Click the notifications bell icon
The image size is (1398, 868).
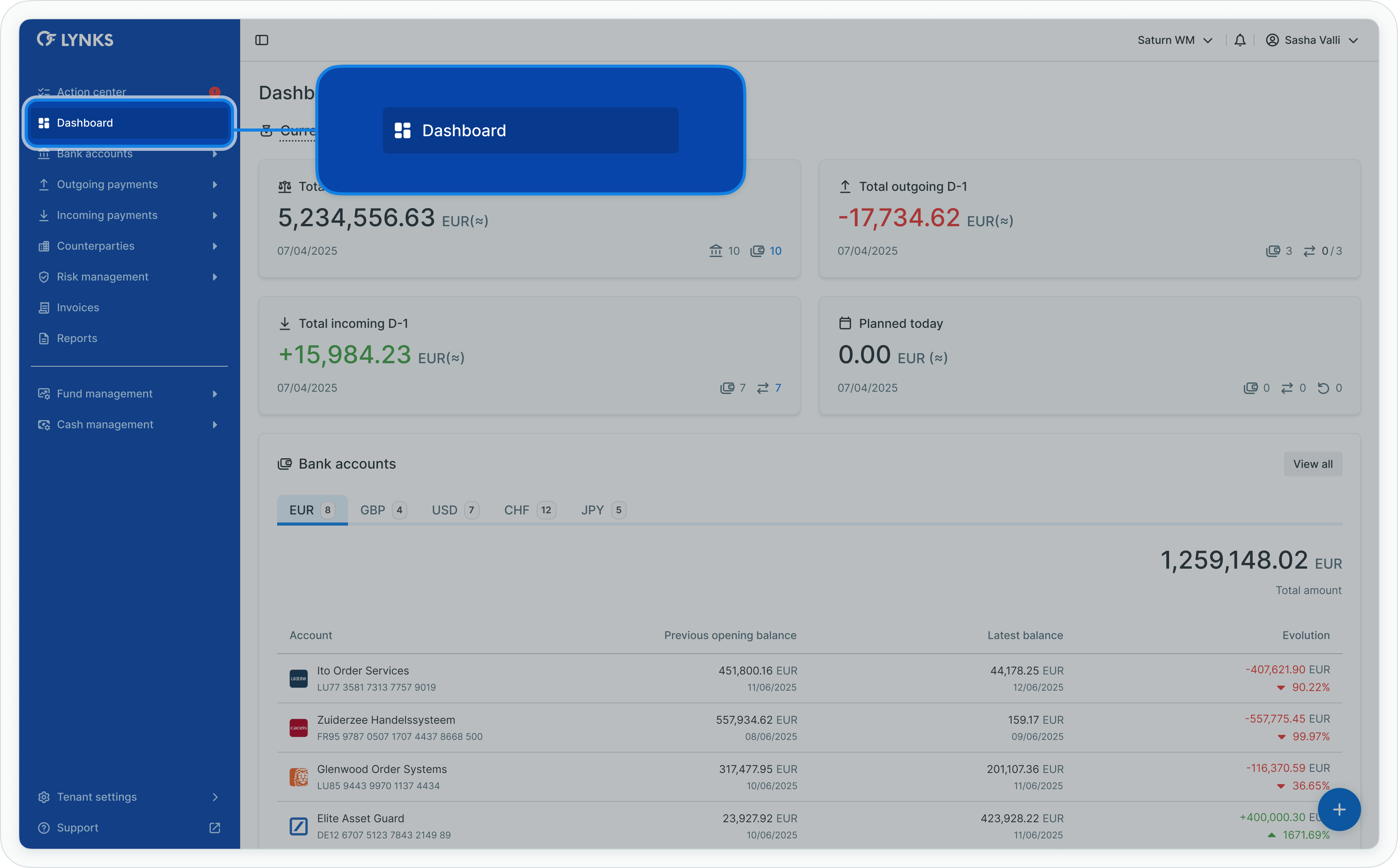(x=1239, y=40)
